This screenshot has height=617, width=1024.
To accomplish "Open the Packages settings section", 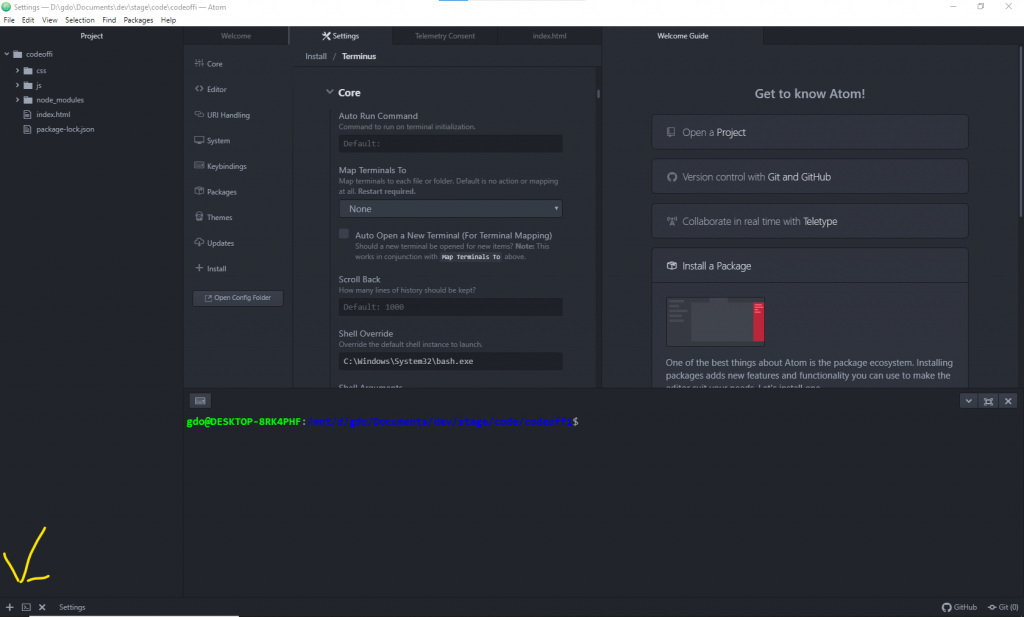I will tap(216, 192).
